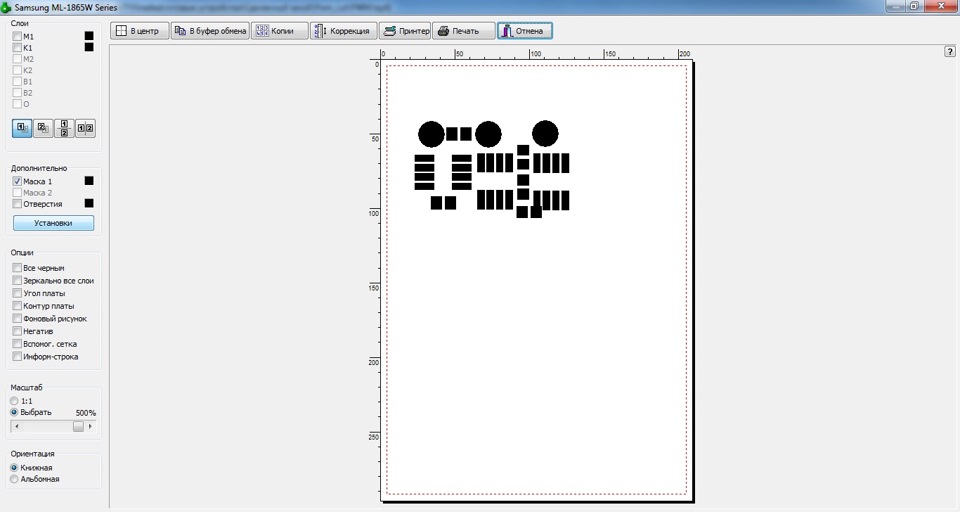Image resolution: width=960 pixels, height=512 pixels.
Task: Select the second layer arrangement icon (side 2)
Action: (43, 128)
